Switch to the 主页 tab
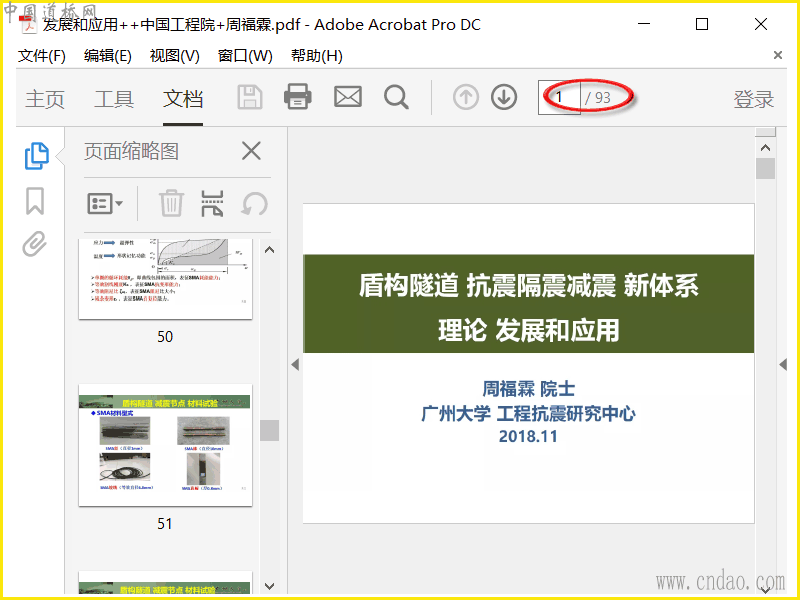800x600 pixels. point(45,99)
